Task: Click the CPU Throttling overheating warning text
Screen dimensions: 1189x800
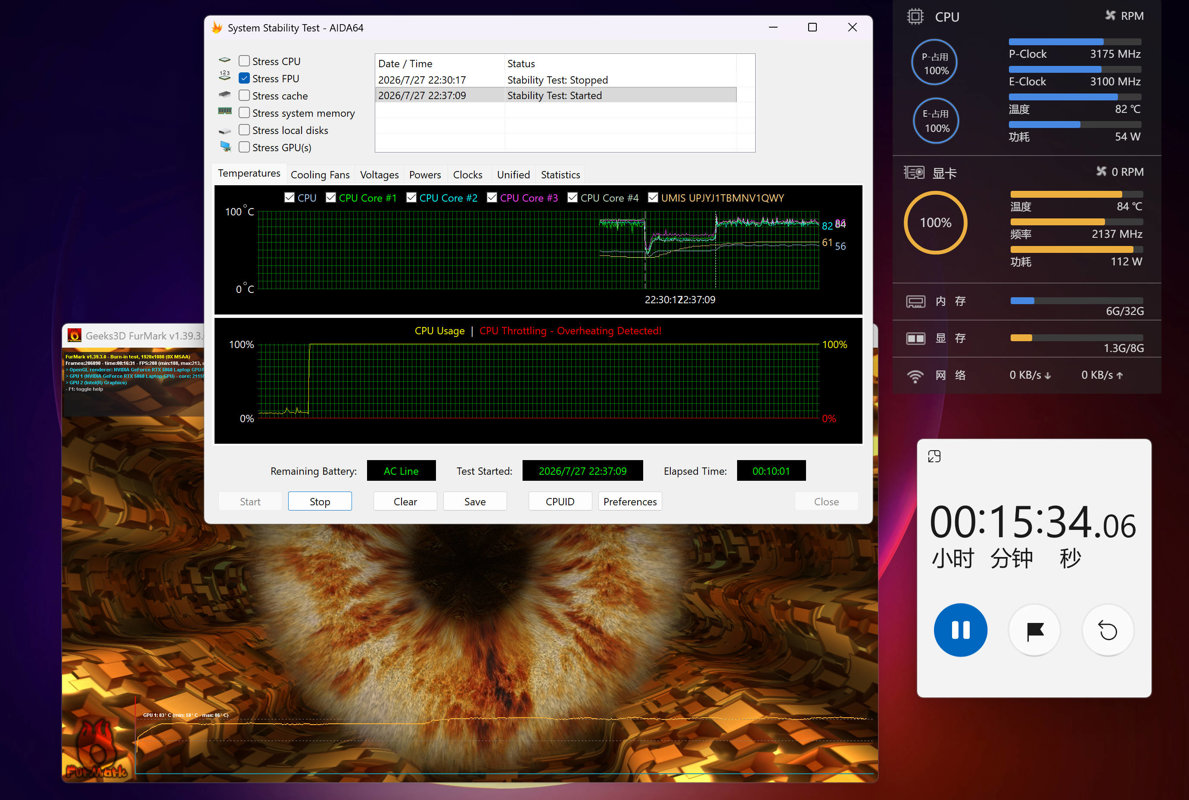Action: point(570,331)
